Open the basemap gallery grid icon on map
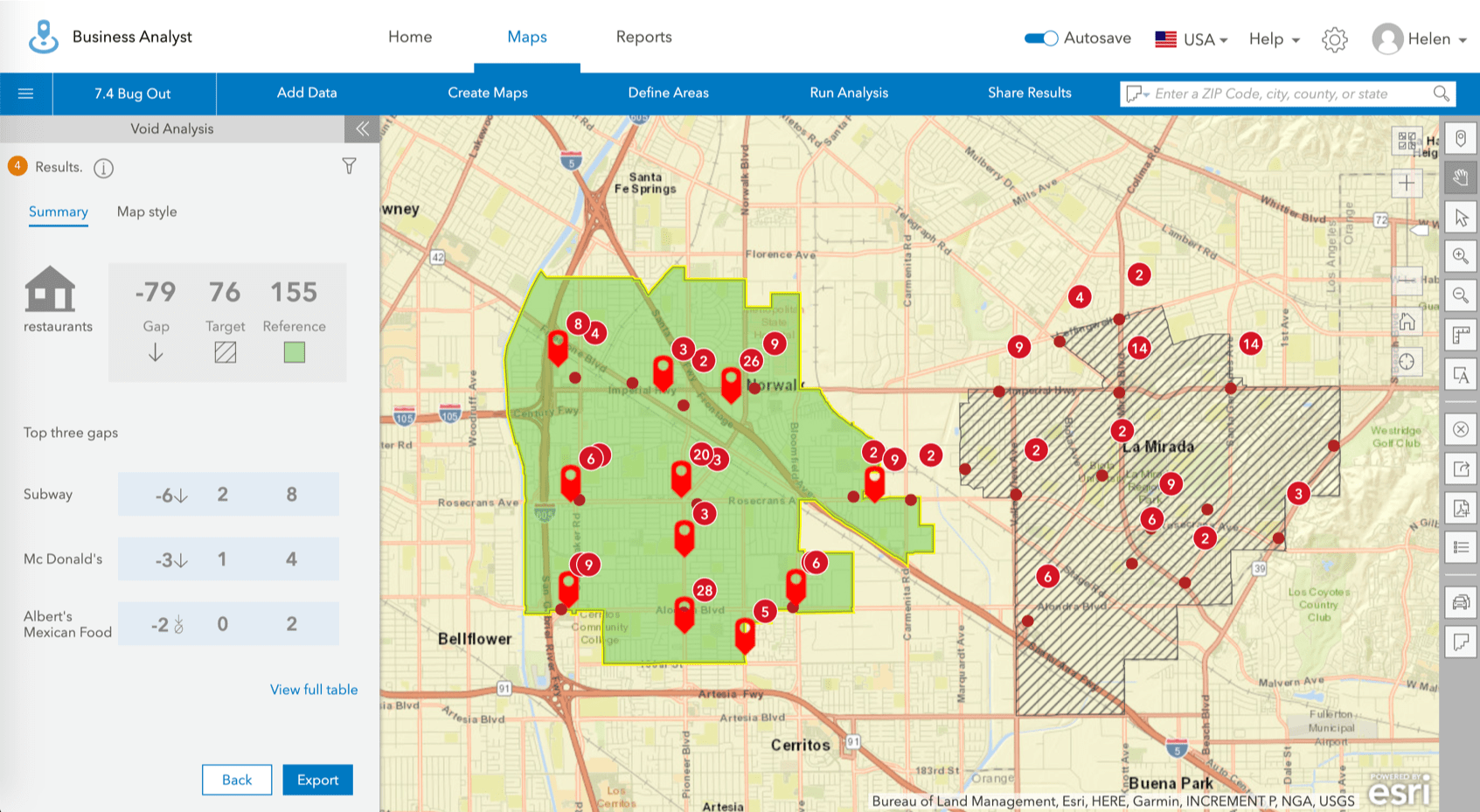 (1407, 140)
